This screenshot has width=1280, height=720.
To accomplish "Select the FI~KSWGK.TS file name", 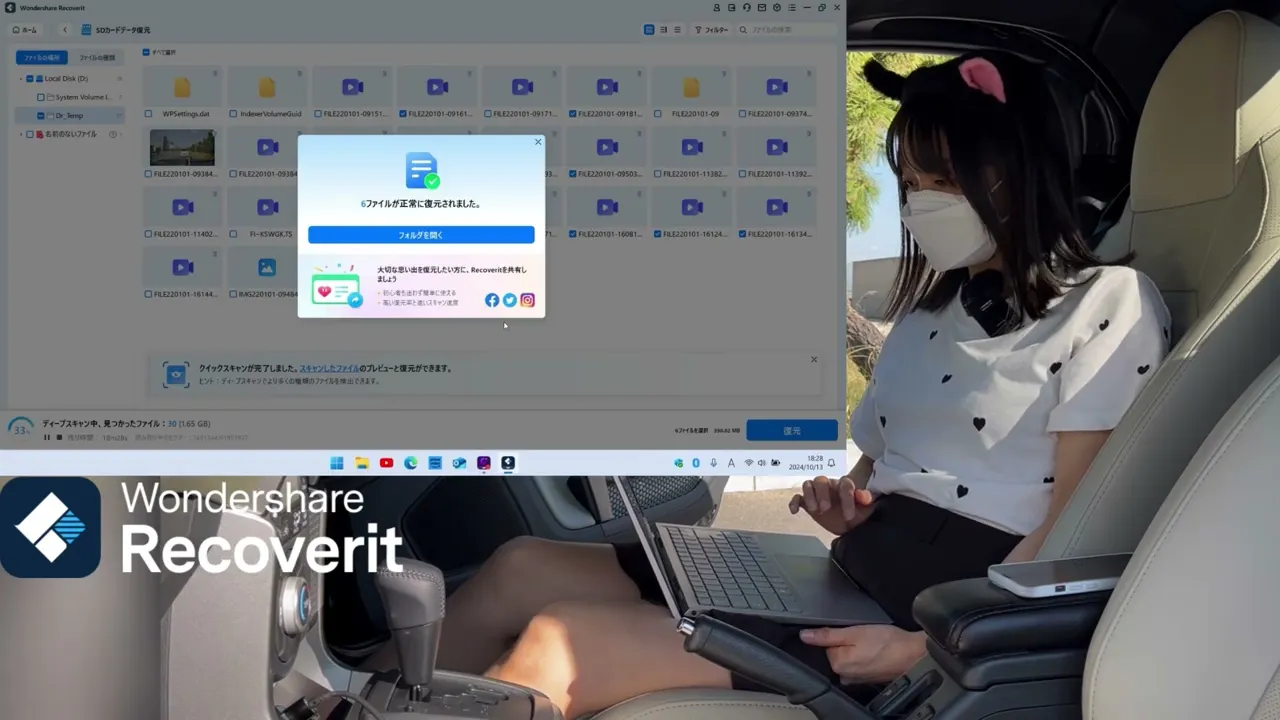I will (x=271, y=234).
